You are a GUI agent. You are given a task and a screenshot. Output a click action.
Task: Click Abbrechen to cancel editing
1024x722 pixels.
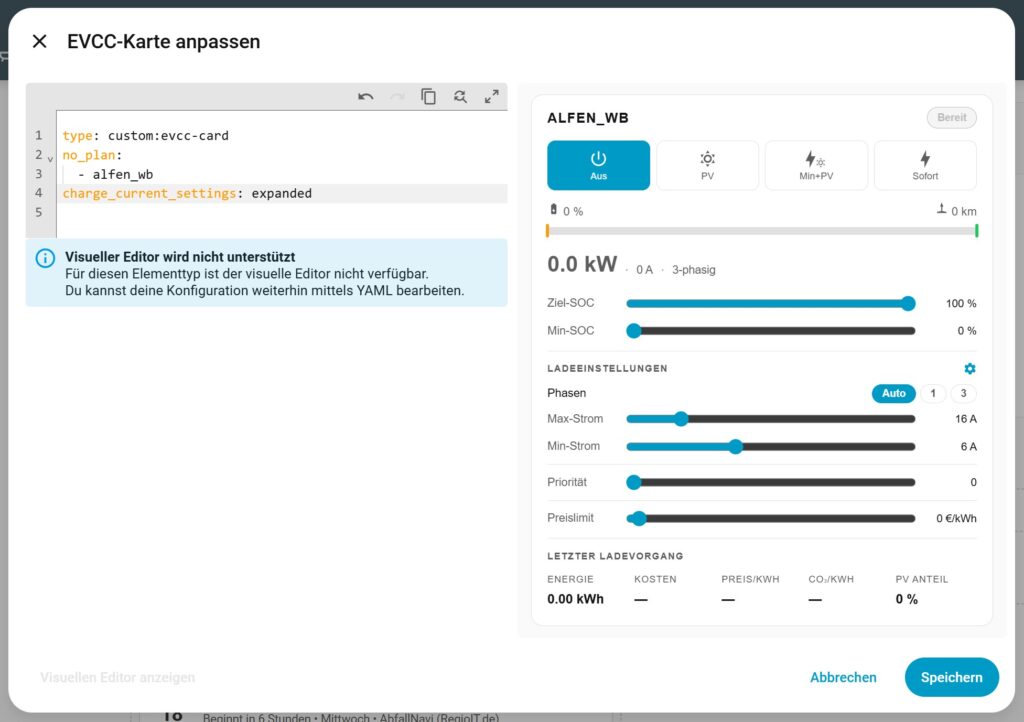point(843,677)
